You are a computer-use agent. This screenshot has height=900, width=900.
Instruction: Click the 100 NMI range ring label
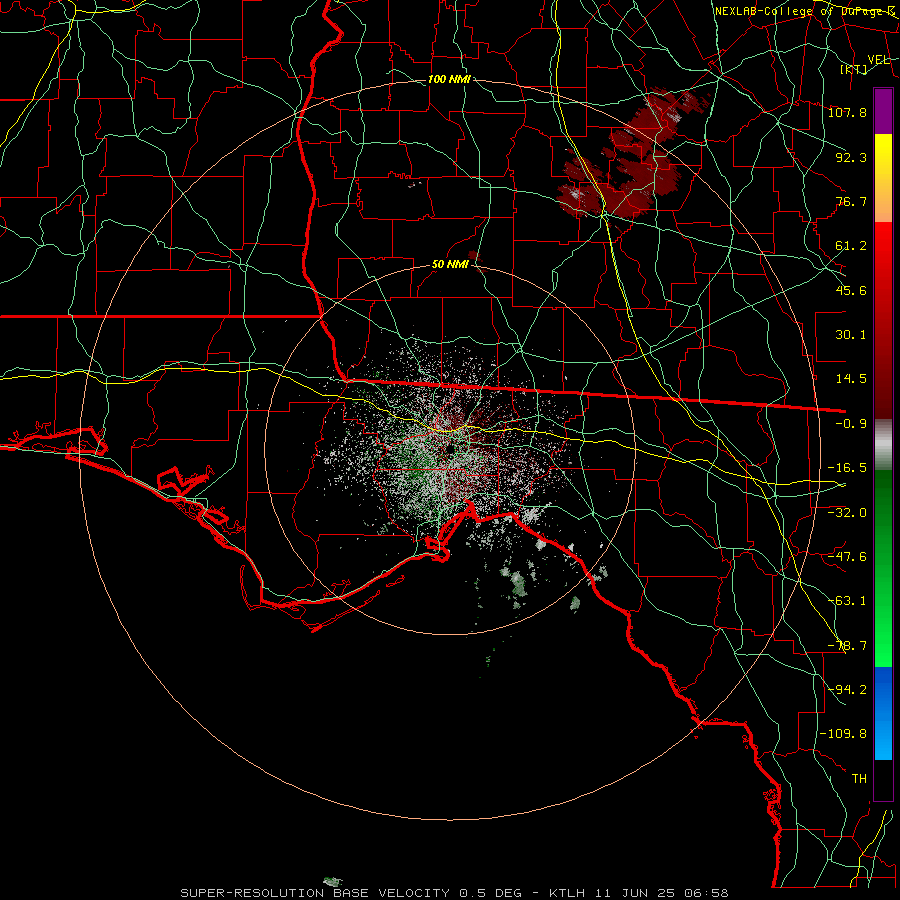click(449, 79)
